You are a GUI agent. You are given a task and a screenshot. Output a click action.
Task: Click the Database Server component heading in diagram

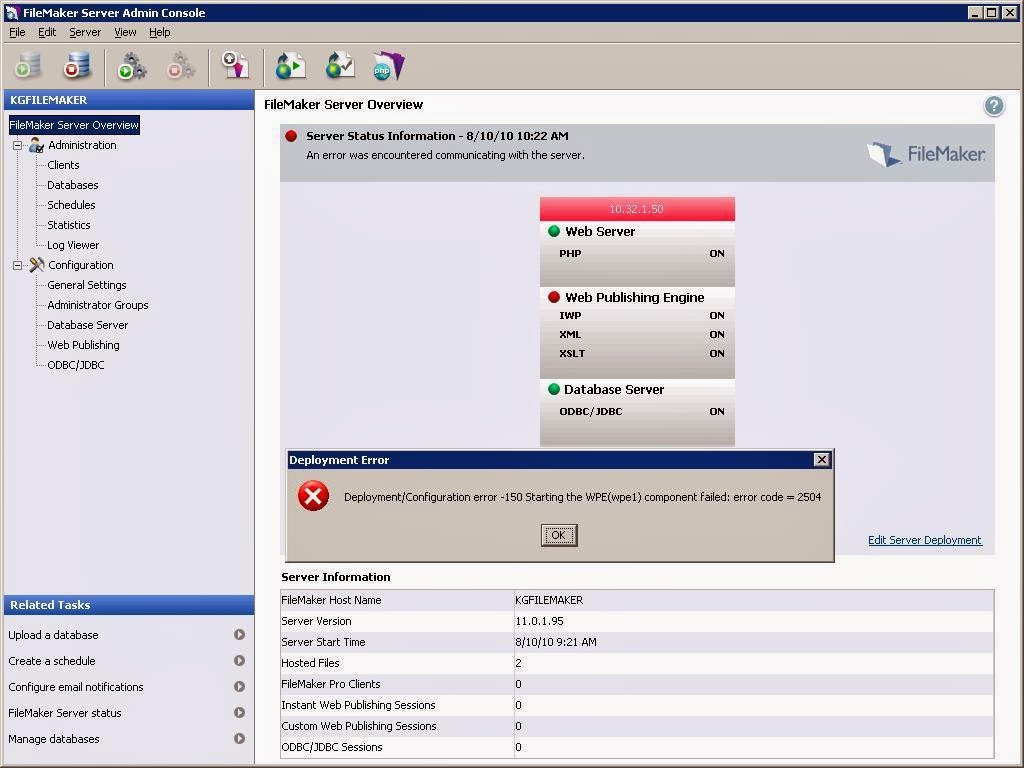[614, 390]
